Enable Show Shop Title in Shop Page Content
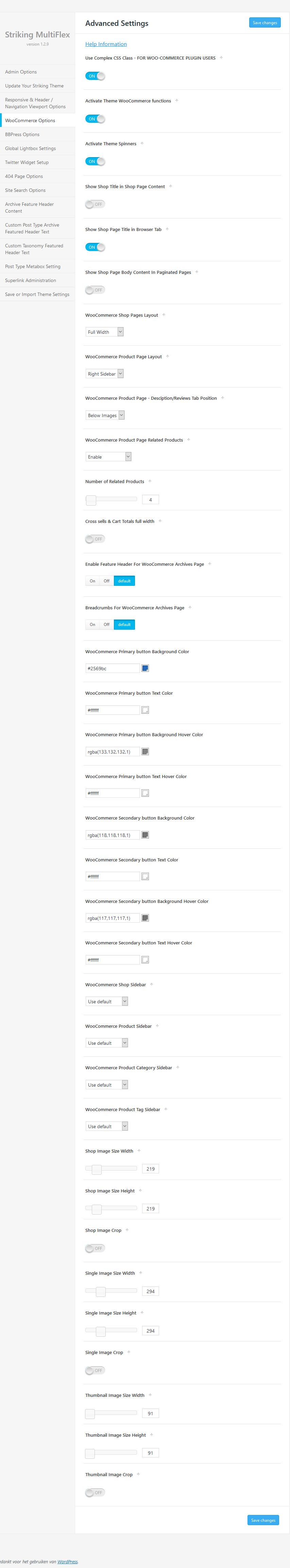This screenshot has height=1568, width=290. point(95,204)
